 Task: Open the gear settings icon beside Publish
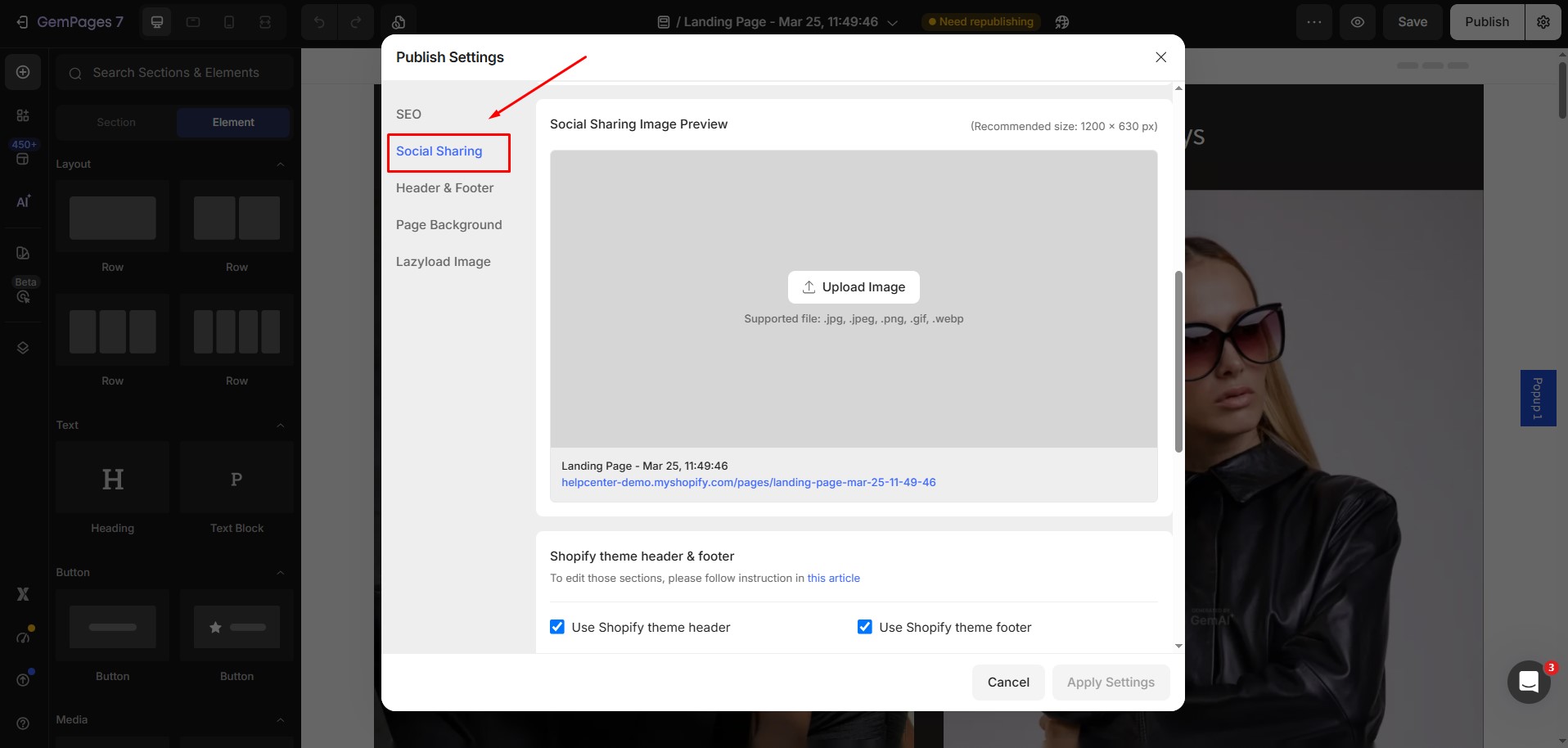1543,22
